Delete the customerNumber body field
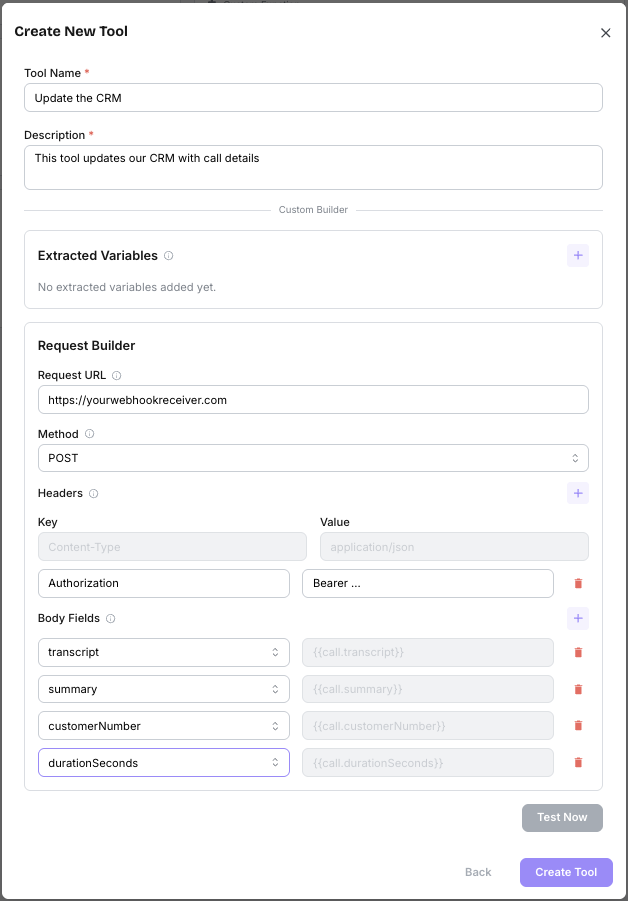Viewport: 628px width, 901px height. 578,726
